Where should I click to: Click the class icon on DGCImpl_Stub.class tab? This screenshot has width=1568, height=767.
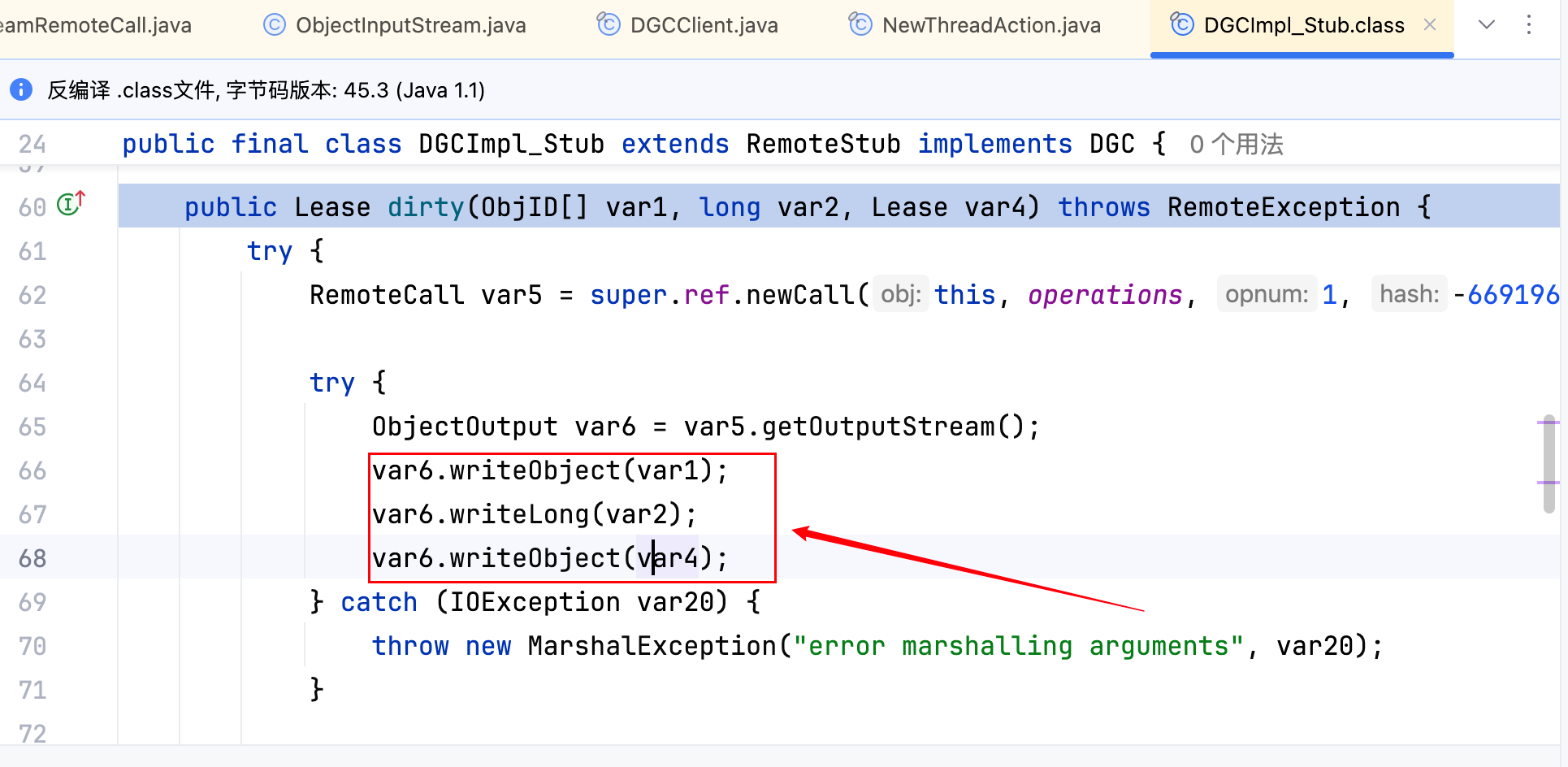pos(1182,25)
